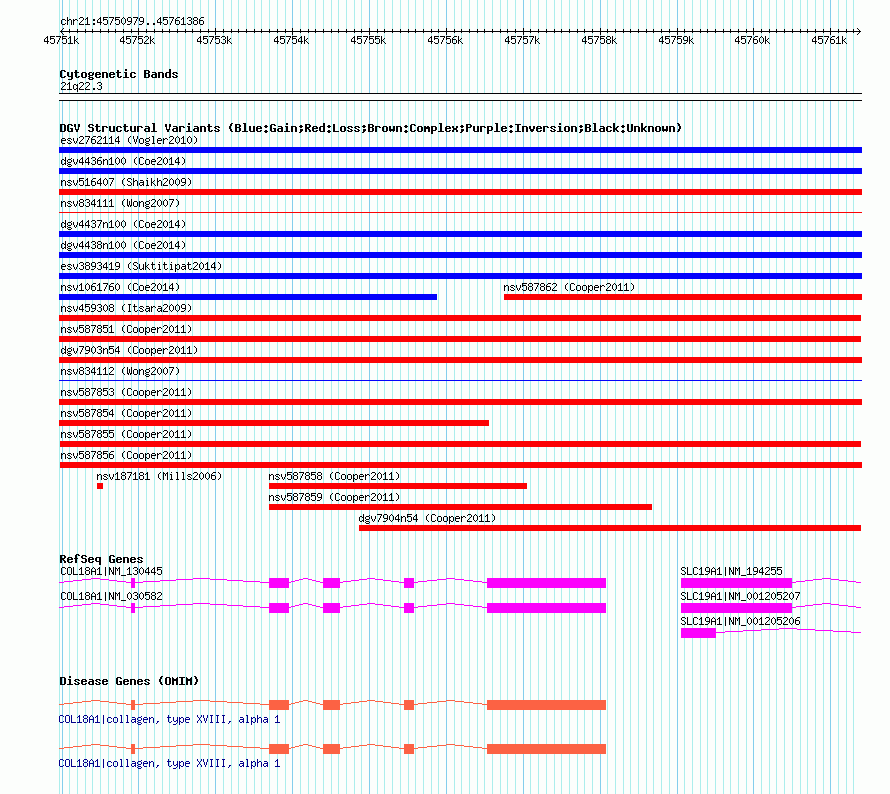The image size is (890, 794).
Task: Select the nsv587853 (Cooper2011) label
Action: coord(126,392)
